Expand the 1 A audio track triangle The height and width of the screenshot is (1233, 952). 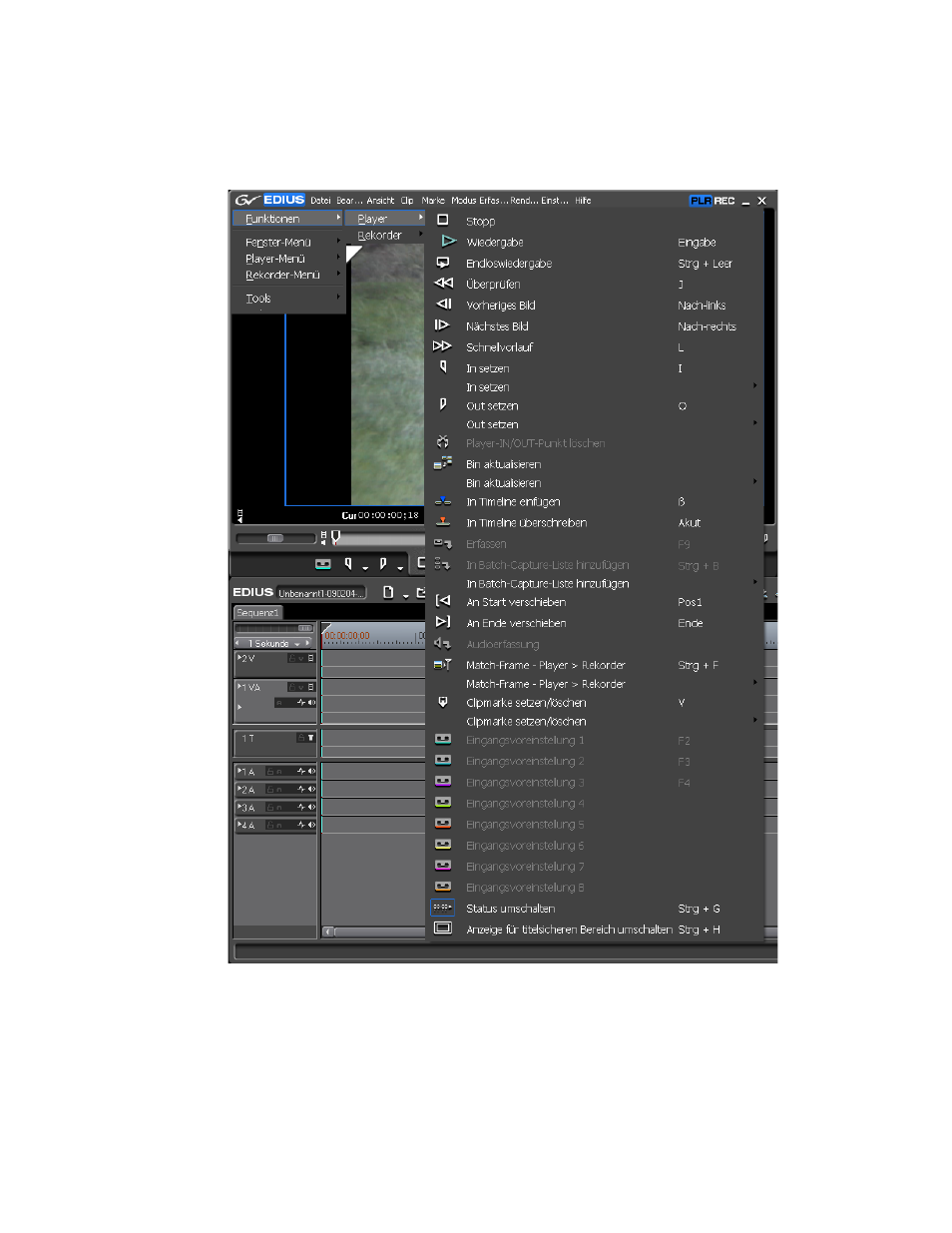(238, 771)
